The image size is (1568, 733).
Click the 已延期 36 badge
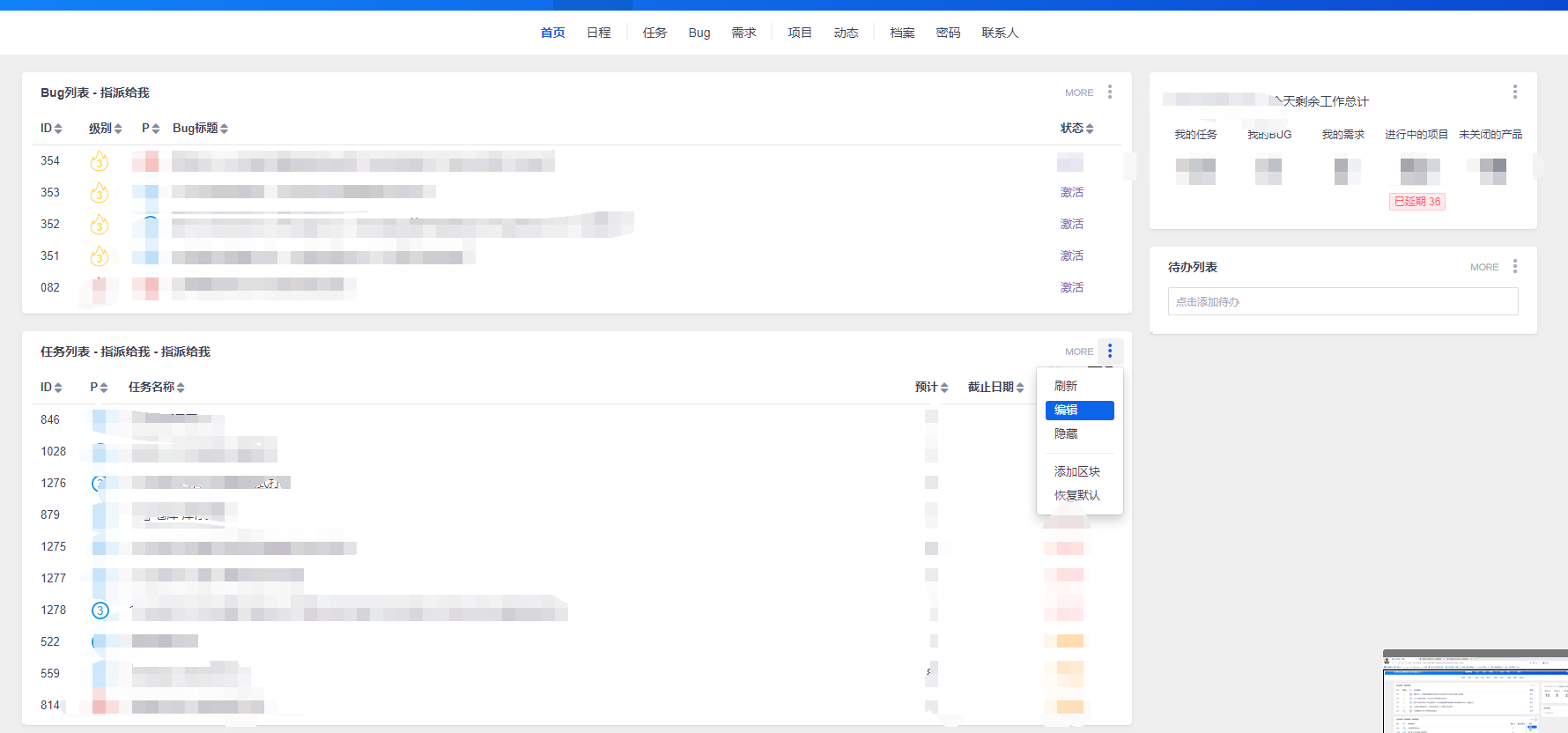tap(1417, 202)
